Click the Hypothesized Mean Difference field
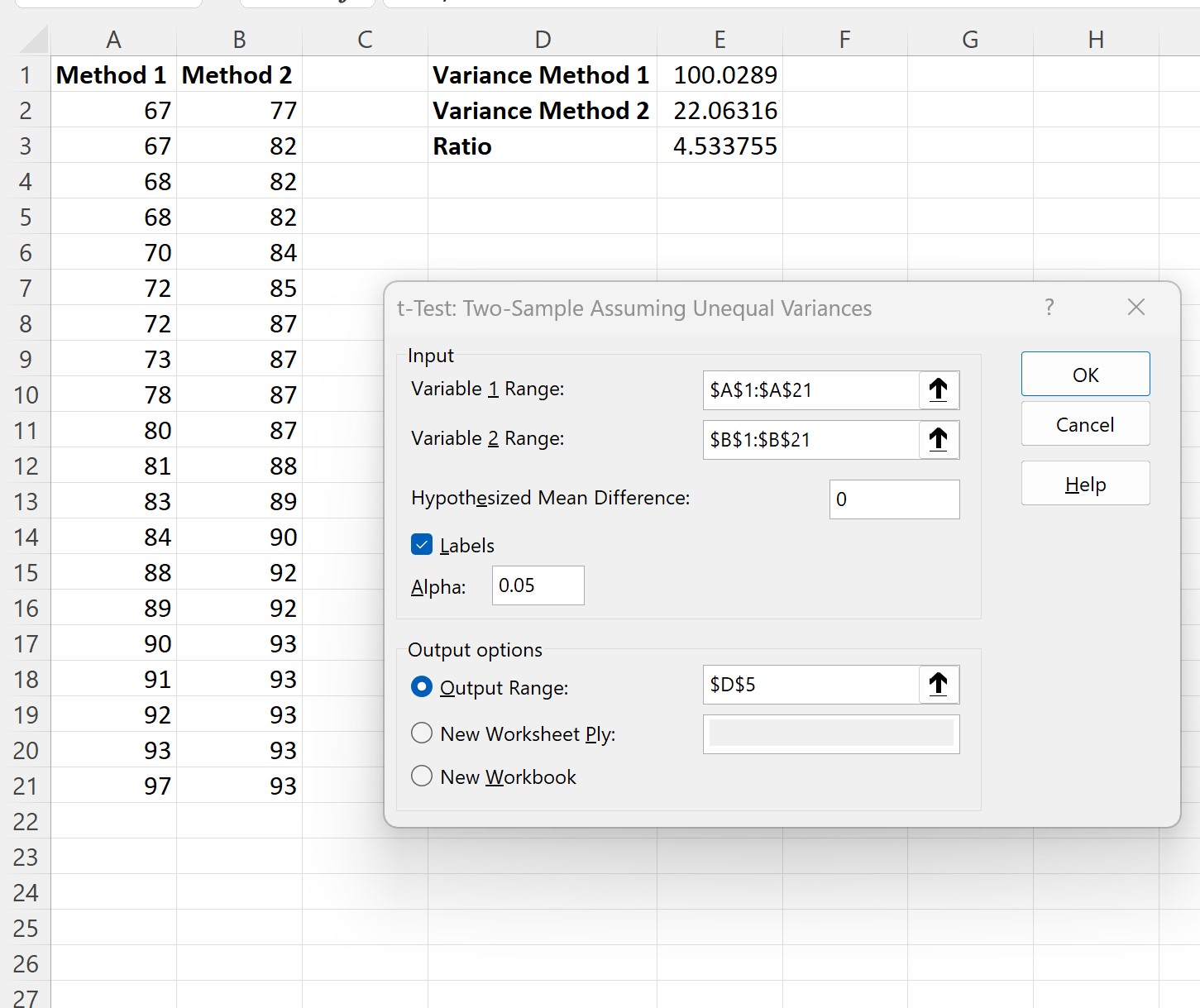 click(x=893, y=499)
